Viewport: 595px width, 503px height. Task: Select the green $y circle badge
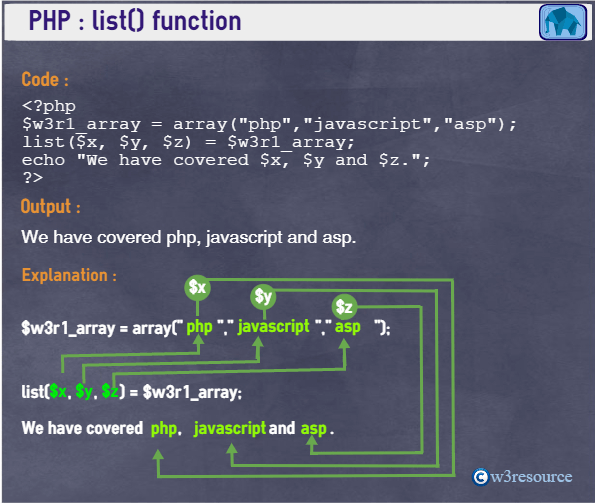point(263,297)
